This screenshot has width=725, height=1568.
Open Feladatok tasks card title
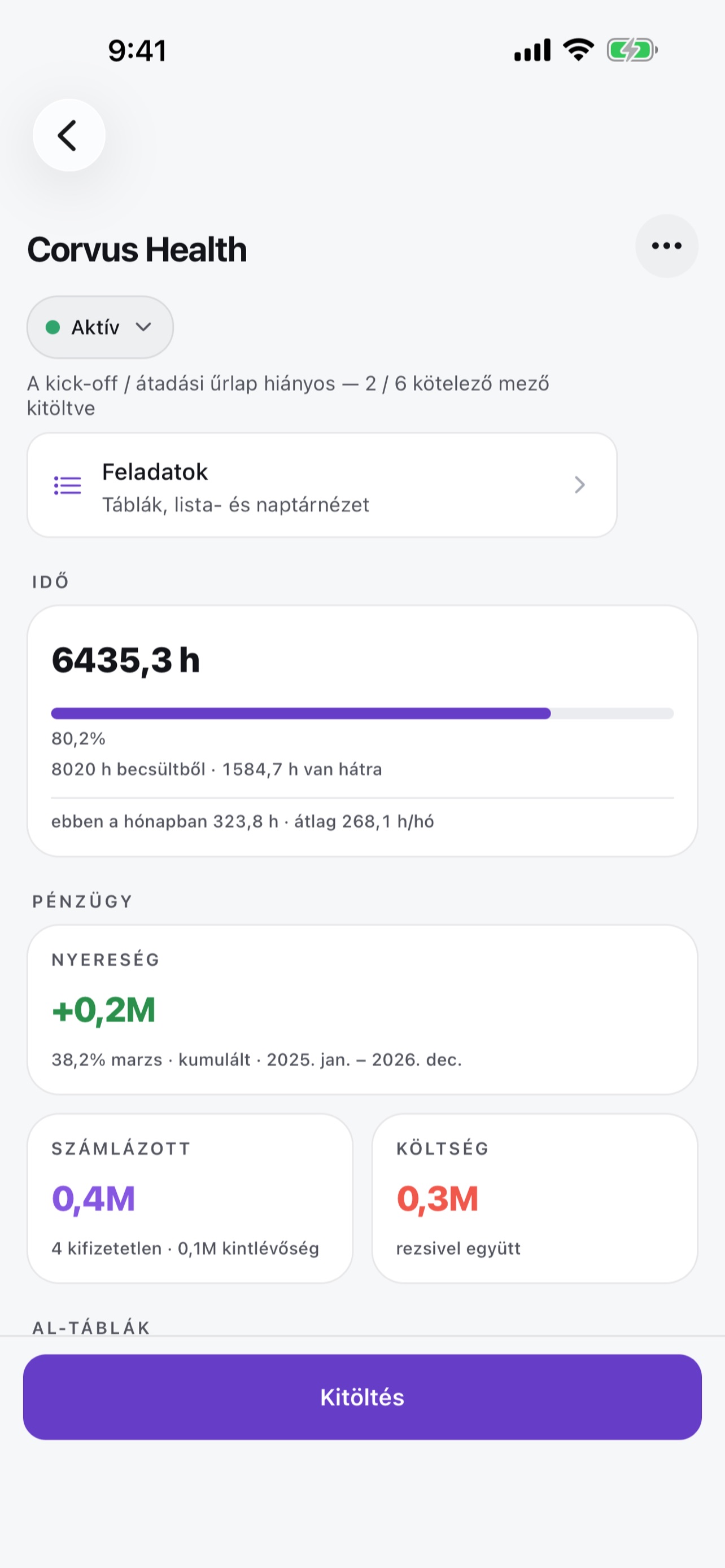point(155,472)
